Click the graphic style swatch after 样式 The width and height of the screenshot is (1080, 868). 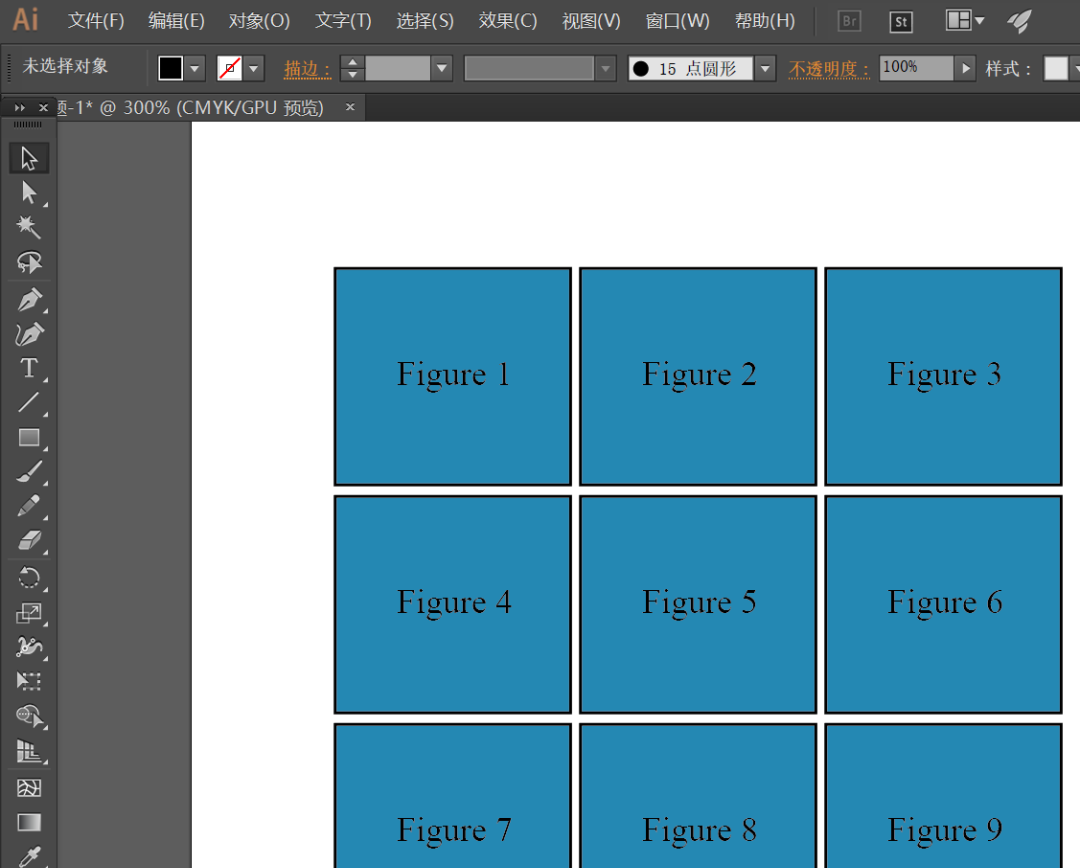(x=1056, y=68)
